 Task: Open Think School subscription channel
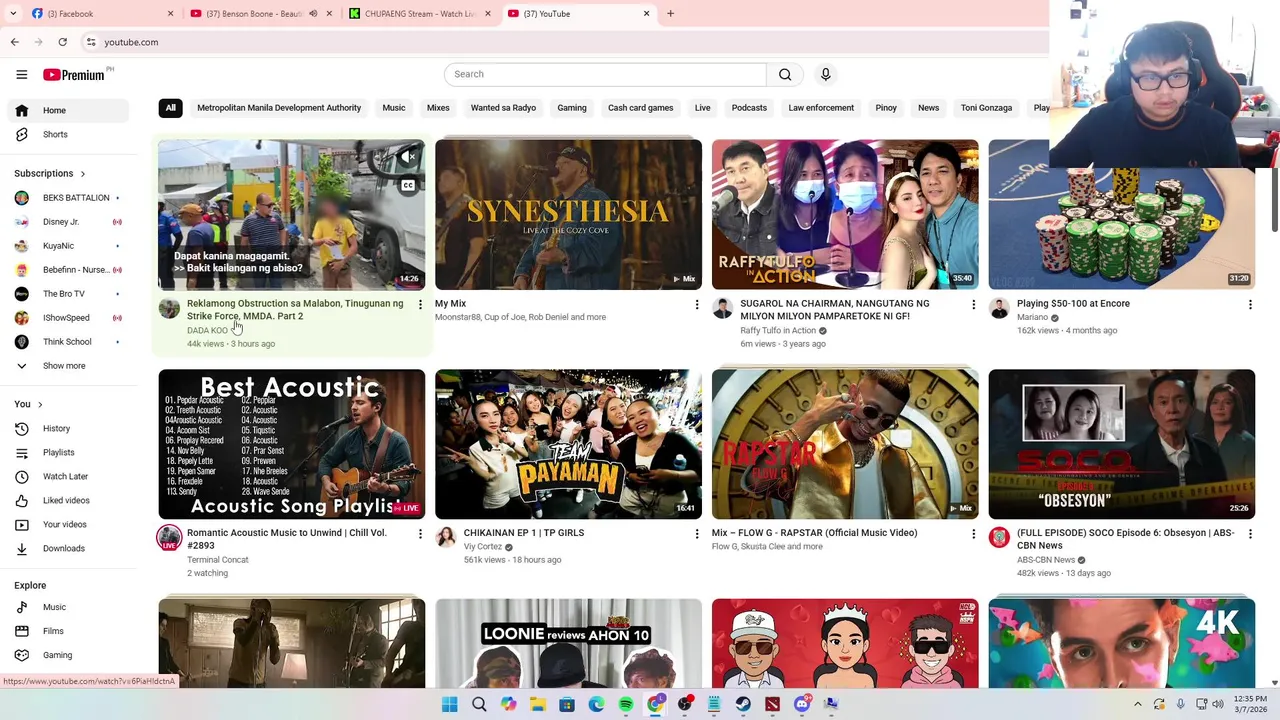(x=70, y=342)
